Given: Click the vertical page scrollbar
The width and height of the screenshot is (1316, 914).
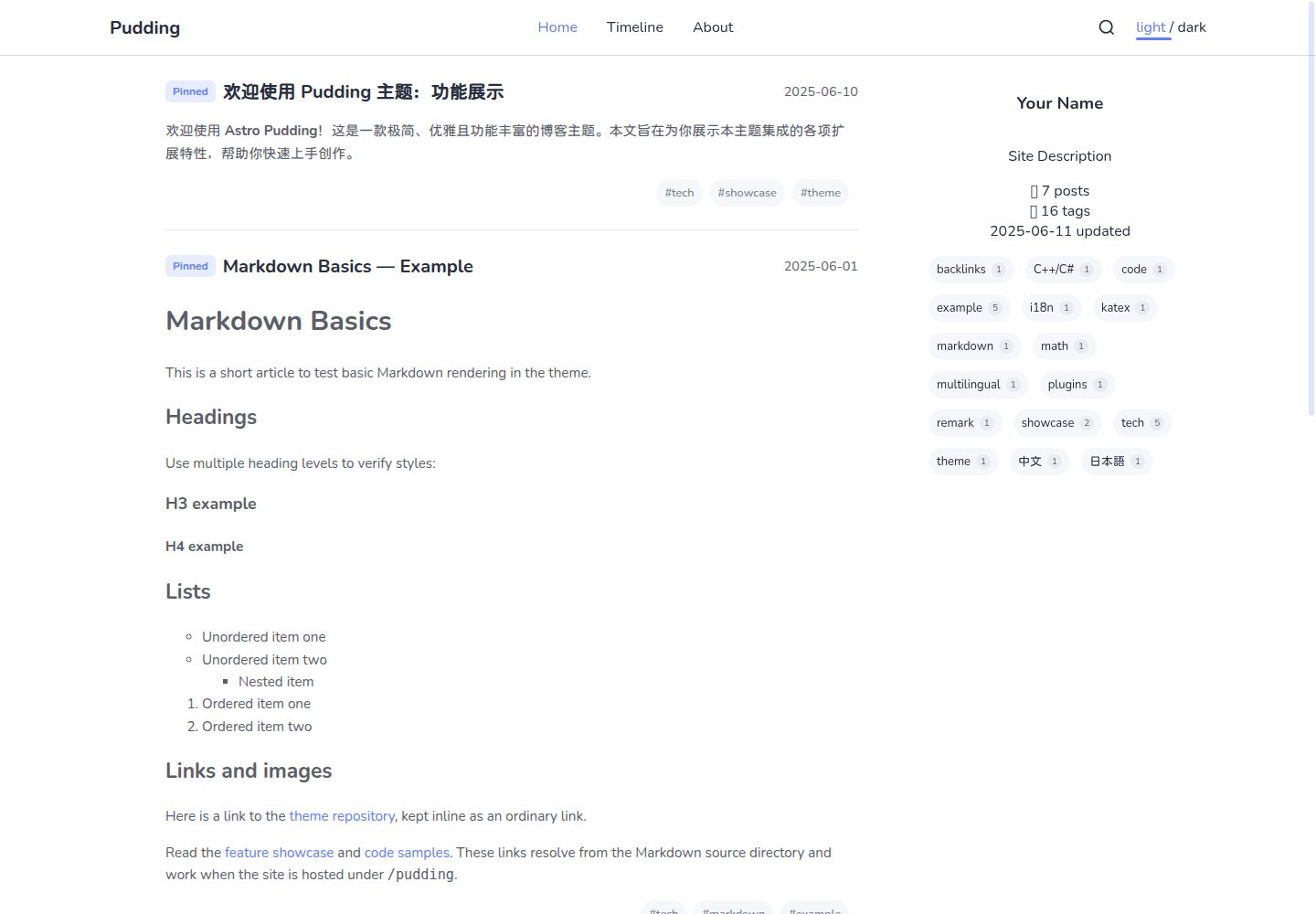Looking at the screenshot, I should [1311, 210].
